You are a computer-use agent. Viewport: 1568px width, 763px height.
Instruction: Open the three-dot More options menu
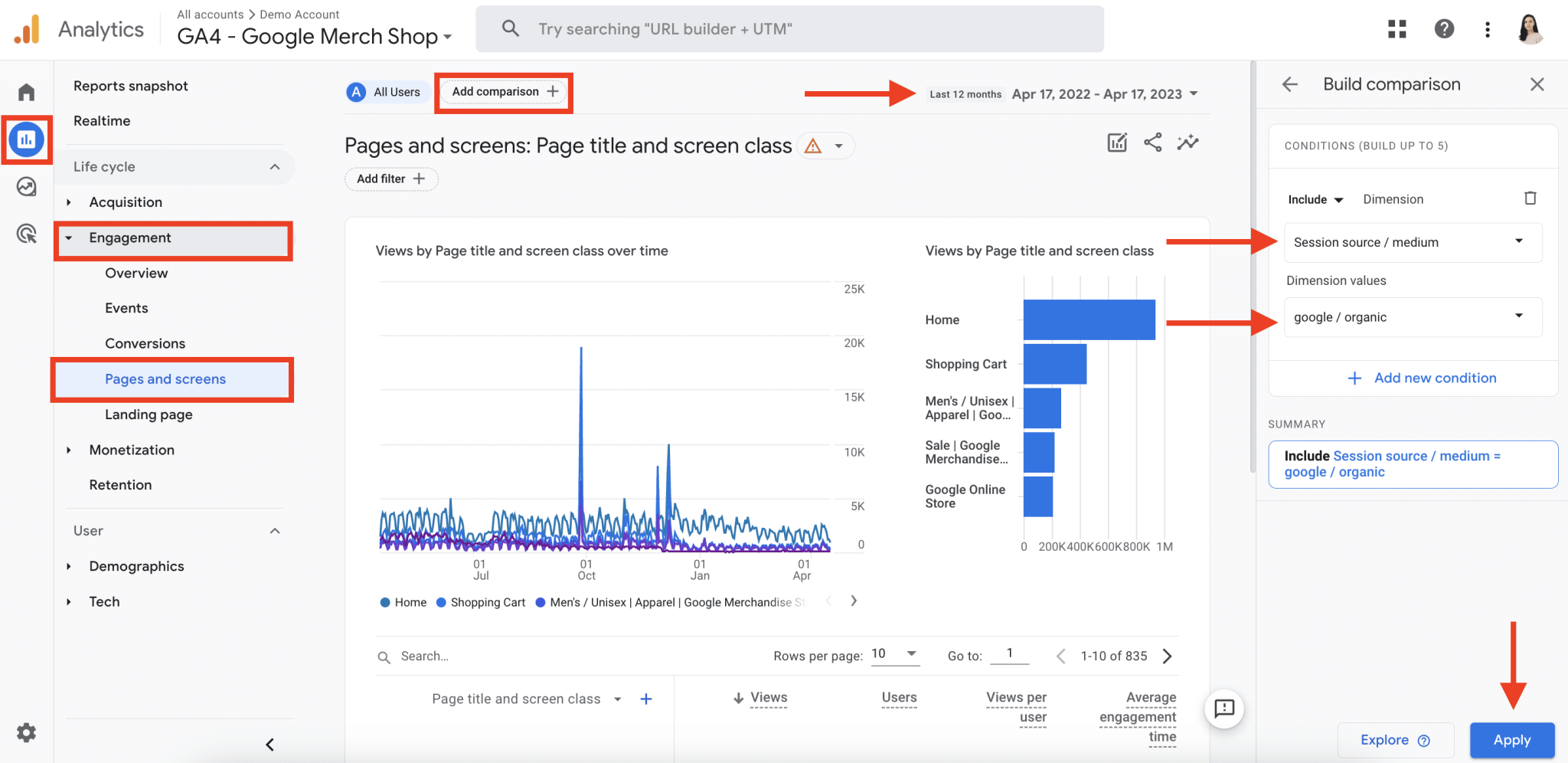(1488, 28)
